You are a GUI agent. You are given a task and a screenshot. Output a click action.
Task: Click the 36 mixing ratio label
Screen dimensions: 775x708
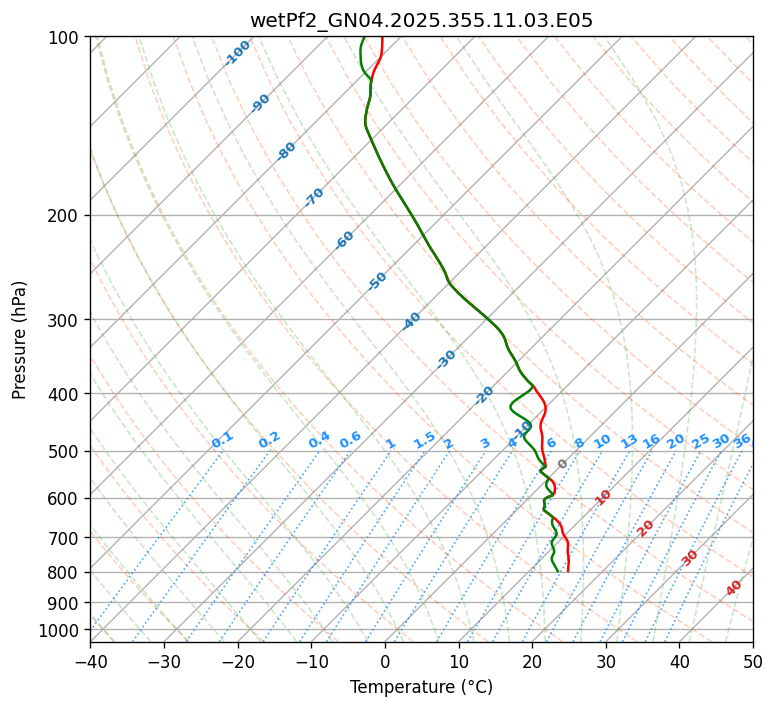742,440
